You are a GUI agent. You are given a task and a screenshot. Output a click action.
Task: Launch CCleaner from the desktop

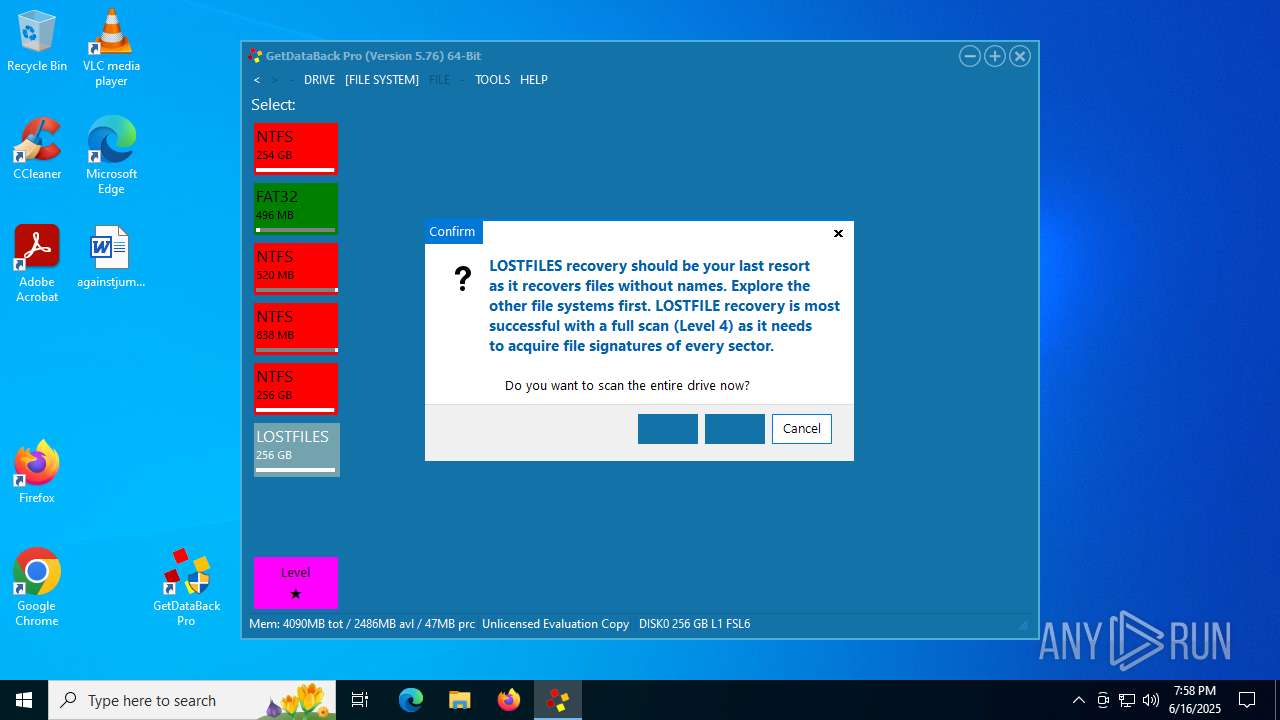tap(37, 149)
